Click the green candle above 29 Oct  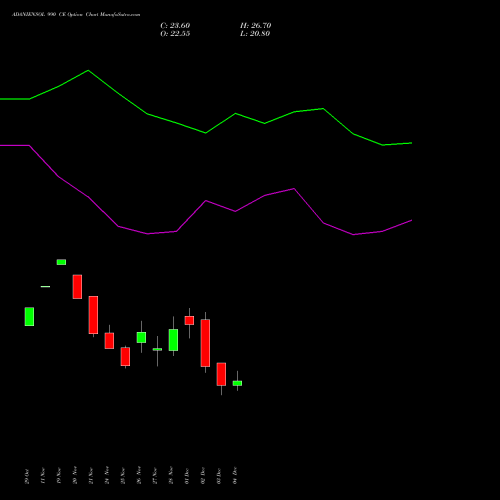pyautogui.click(x=29, y=317)
